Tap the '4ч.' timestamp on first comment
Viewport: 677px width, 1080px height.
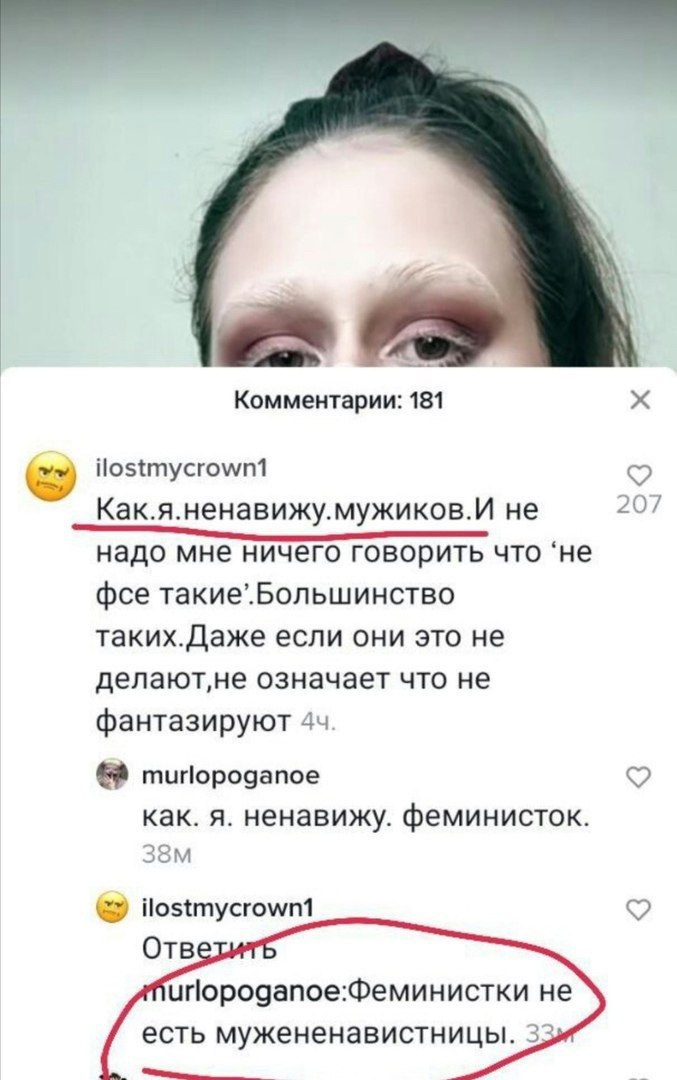coord(319,723)
